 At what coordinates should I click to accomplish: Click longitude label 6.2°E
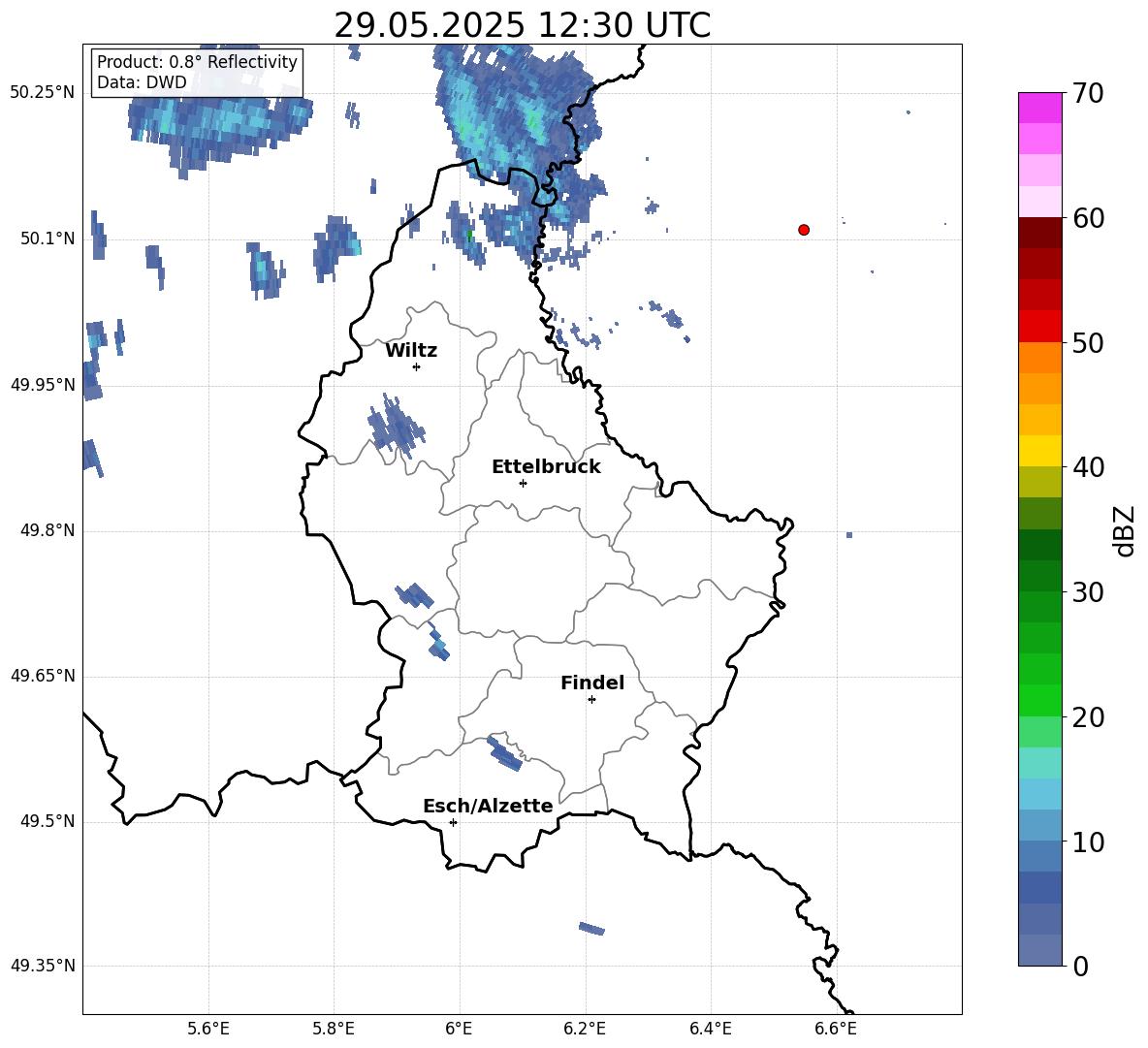click(x=585, y=1029)
